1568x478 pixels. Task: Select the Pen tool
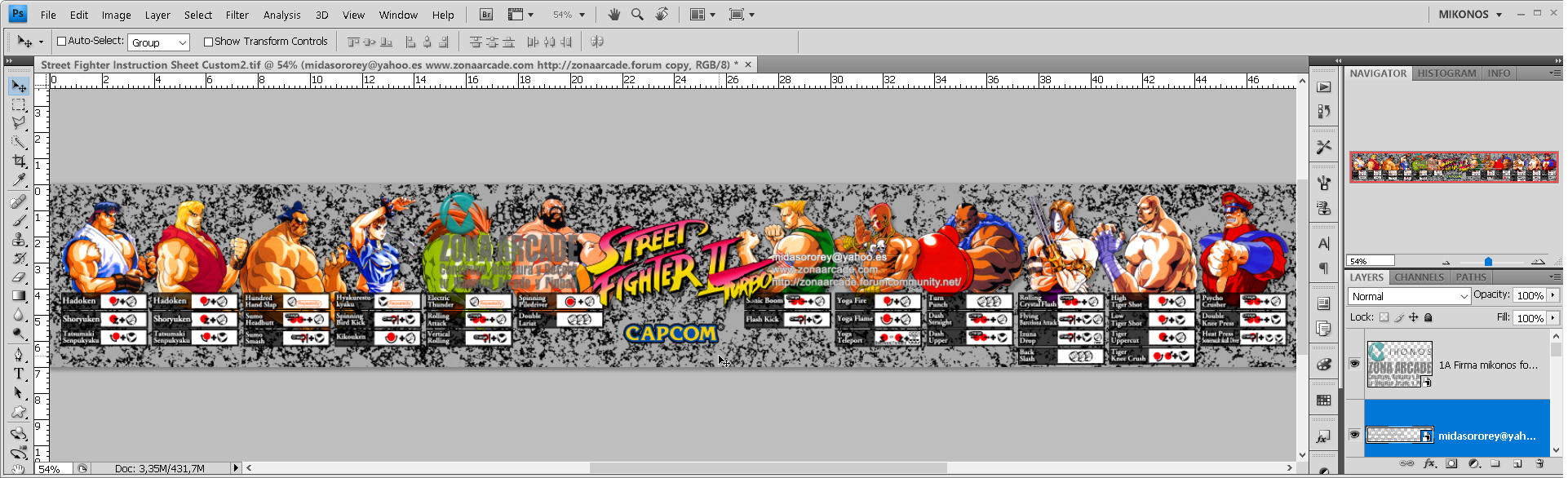pyautogui.click(x=19, y=355)
